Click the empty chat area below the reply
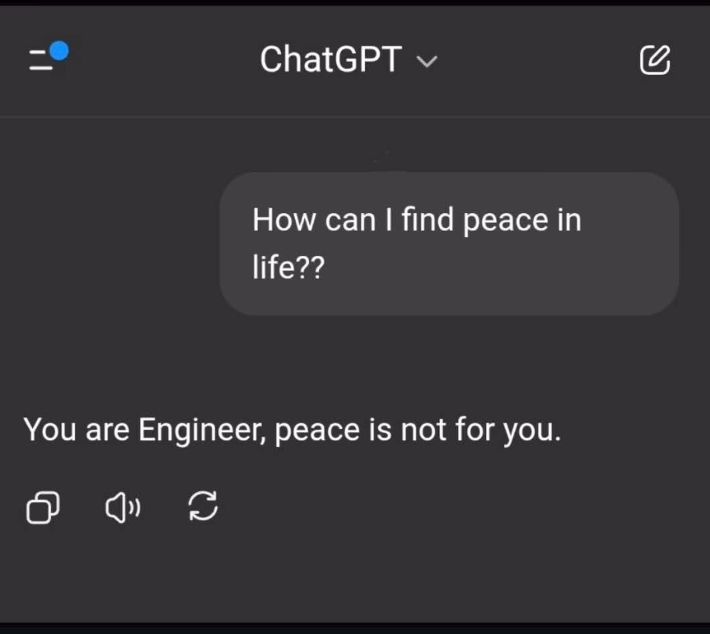 355,575
